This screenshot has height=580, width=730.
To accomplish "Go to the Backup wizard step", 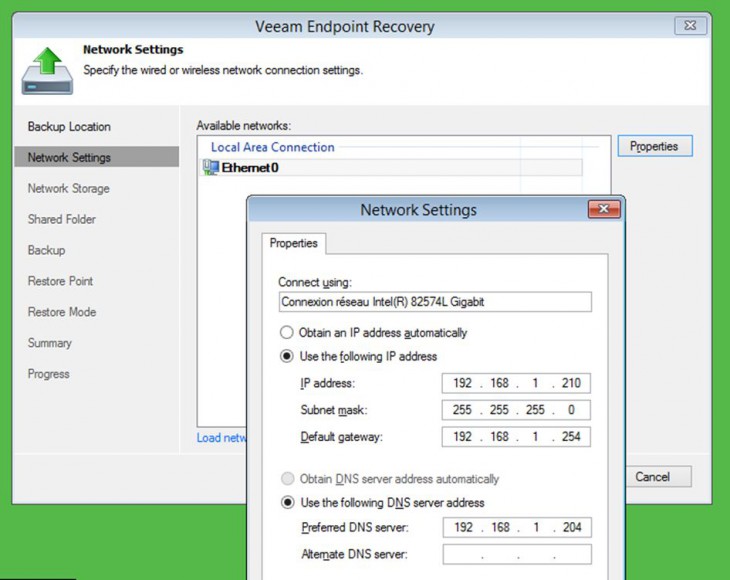I will pos(46,250).
